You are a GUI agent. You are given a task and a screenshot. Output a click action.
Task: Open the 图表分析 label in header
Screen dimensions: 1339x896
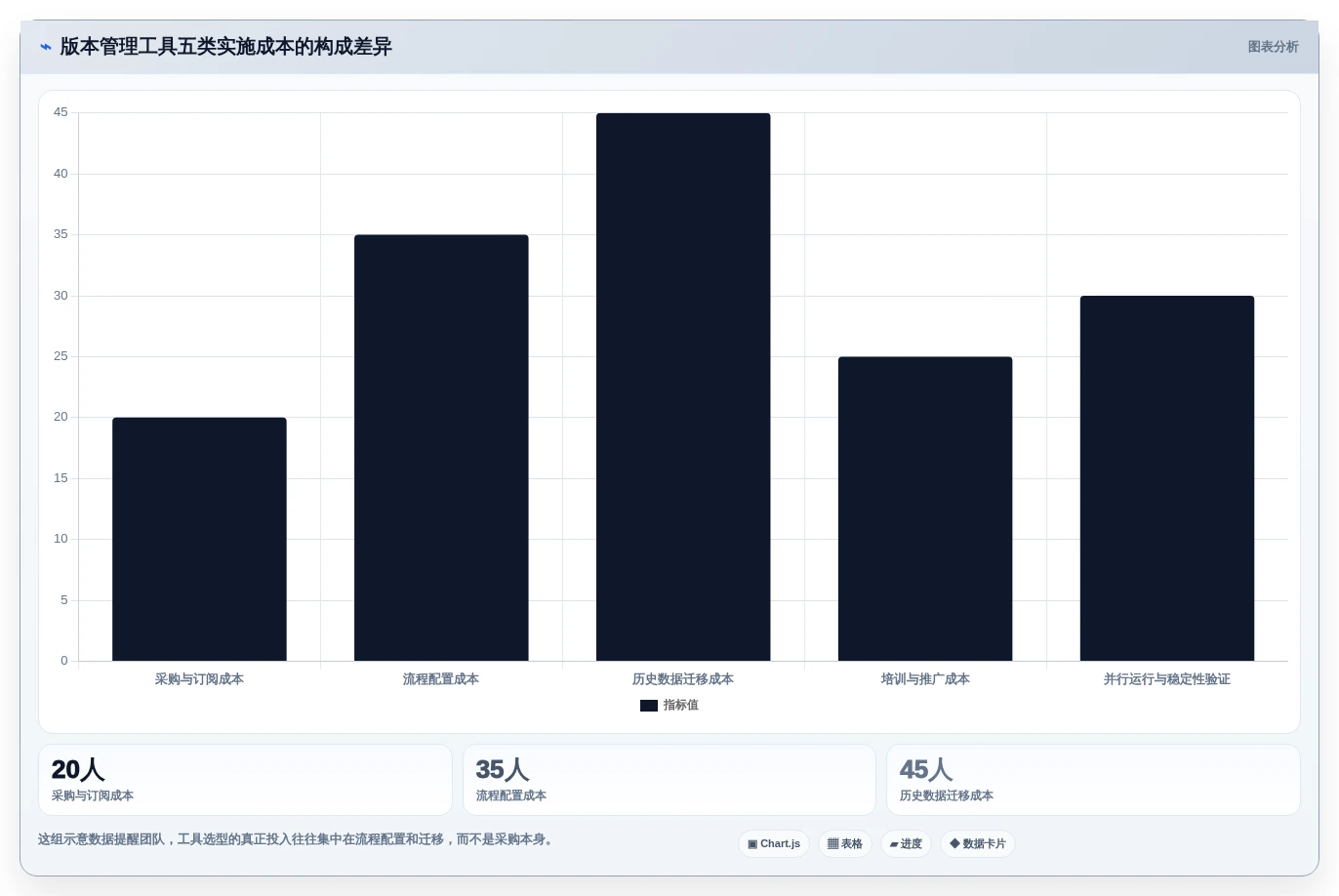pyautogui.click(x=1273, y=47)
